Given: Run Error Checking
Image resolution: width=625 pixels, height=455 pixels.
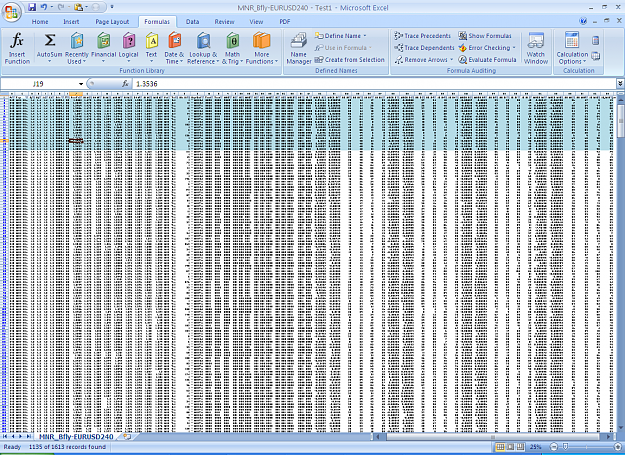Looking at the screenshot, I should pos(485,48).
